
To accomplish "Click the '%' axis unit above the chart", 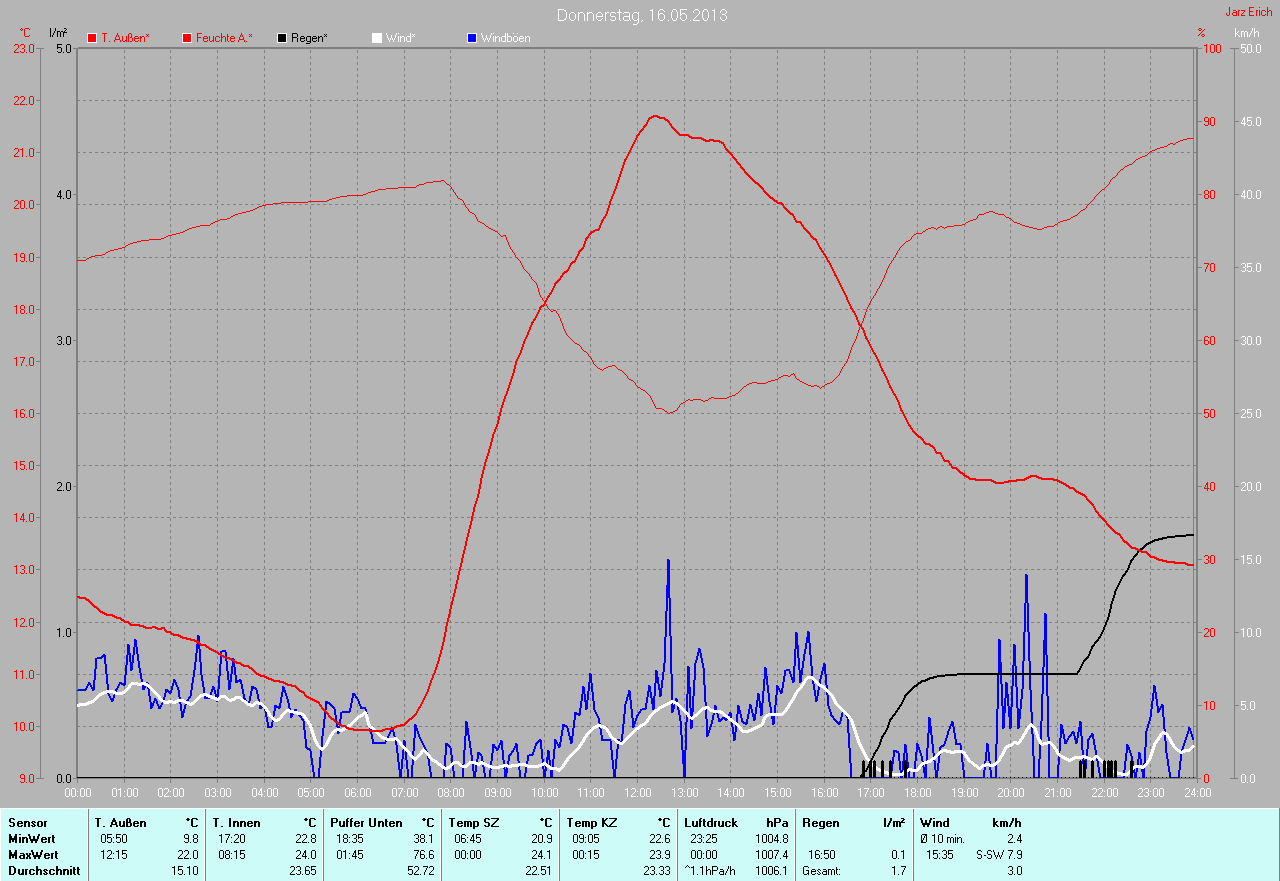I will click(1202, 33).
